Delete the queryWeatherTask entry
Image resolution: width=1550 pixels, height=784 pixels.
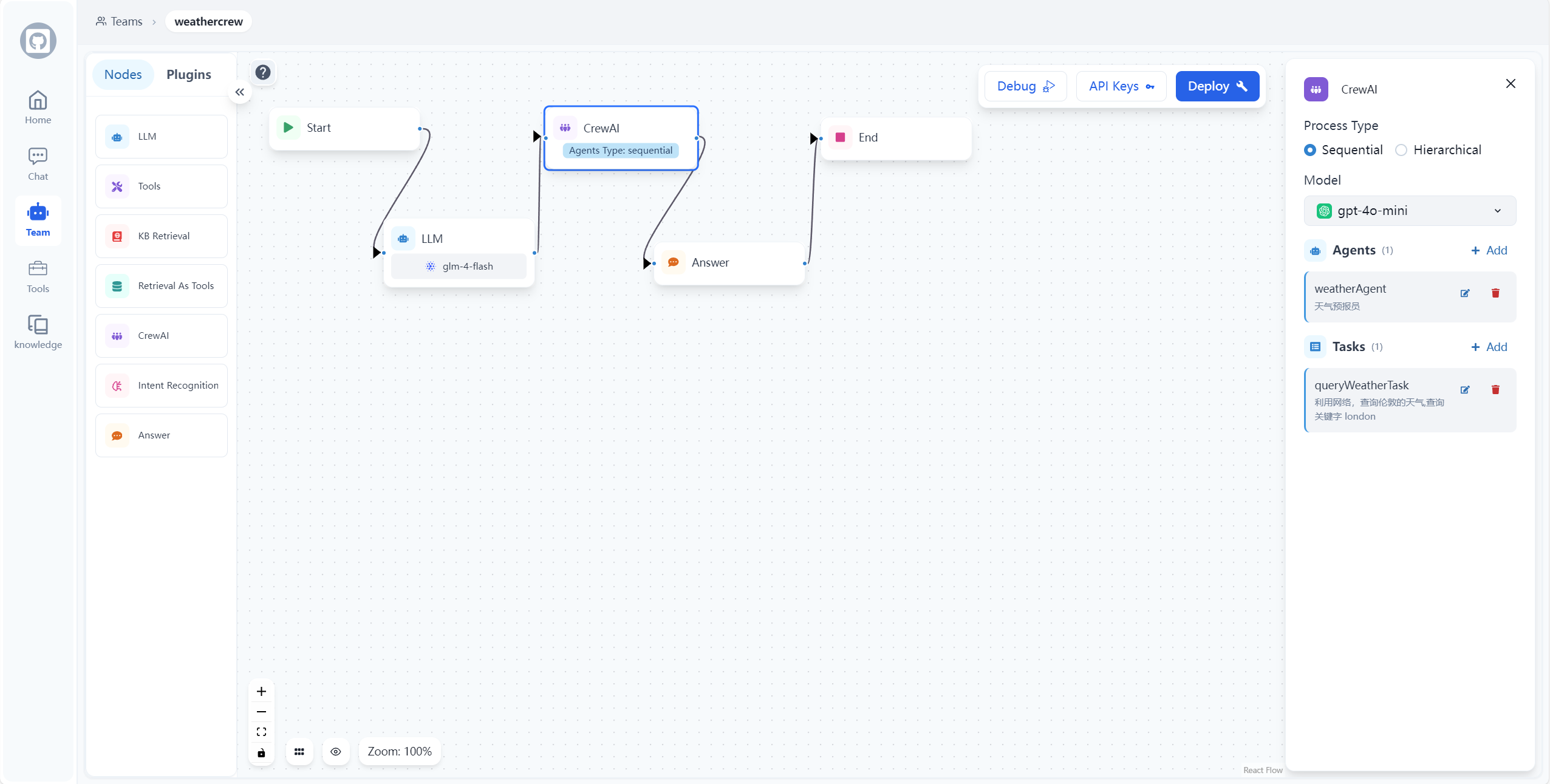click(1495, 390)
